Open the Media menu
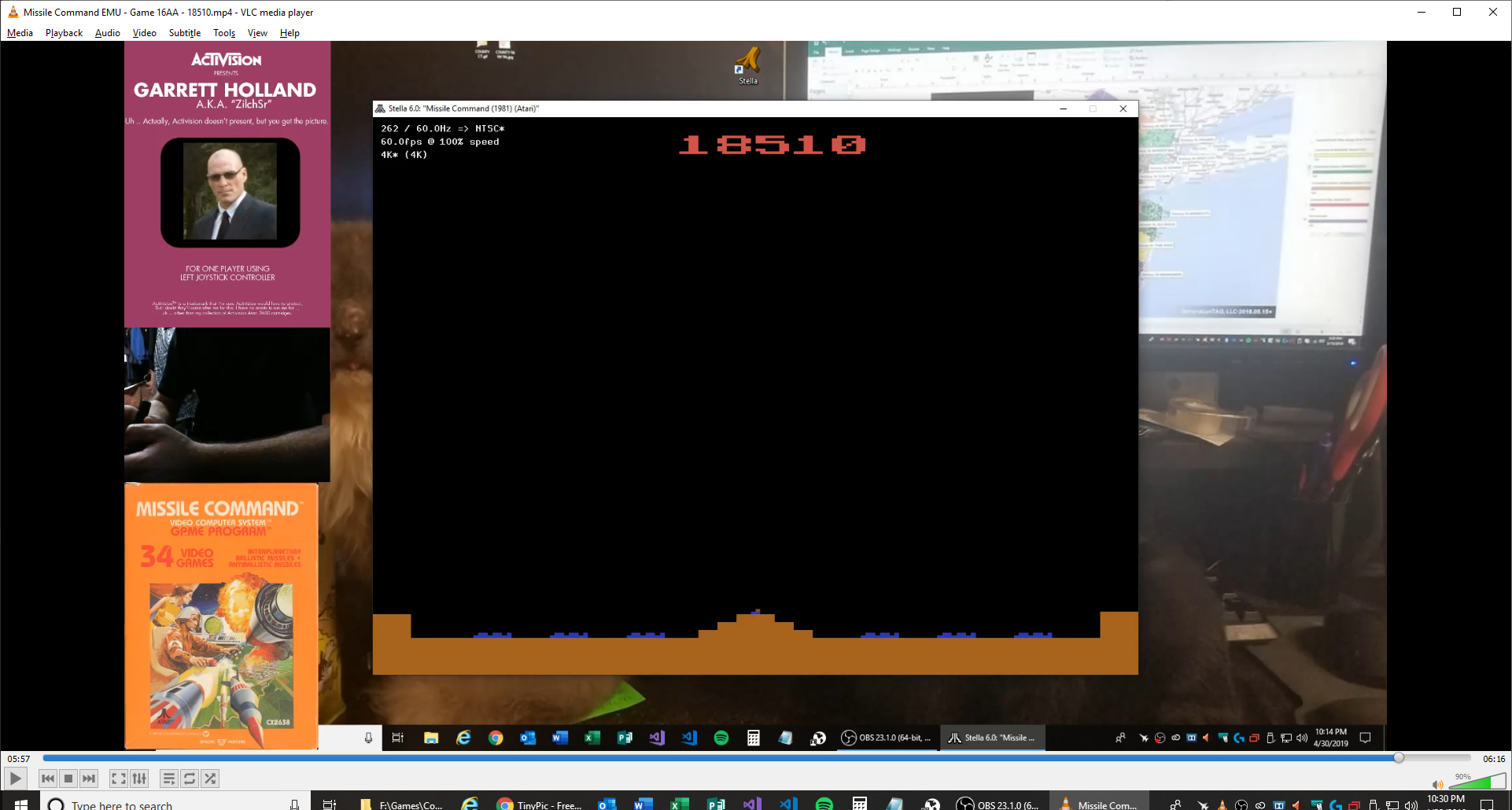Viewport: 1512px width, 810px height. (x=20, y=33)
